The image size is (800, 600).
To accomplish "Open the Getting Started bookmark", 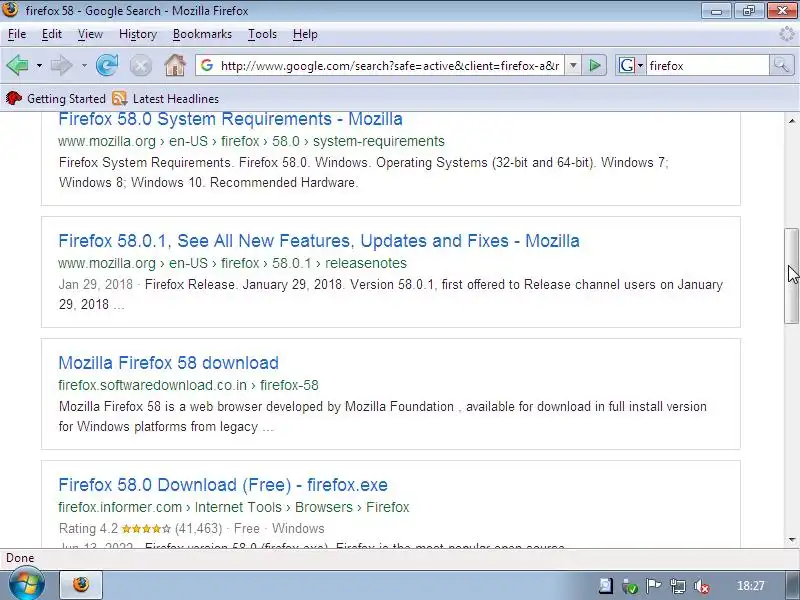I will (56, 98).
